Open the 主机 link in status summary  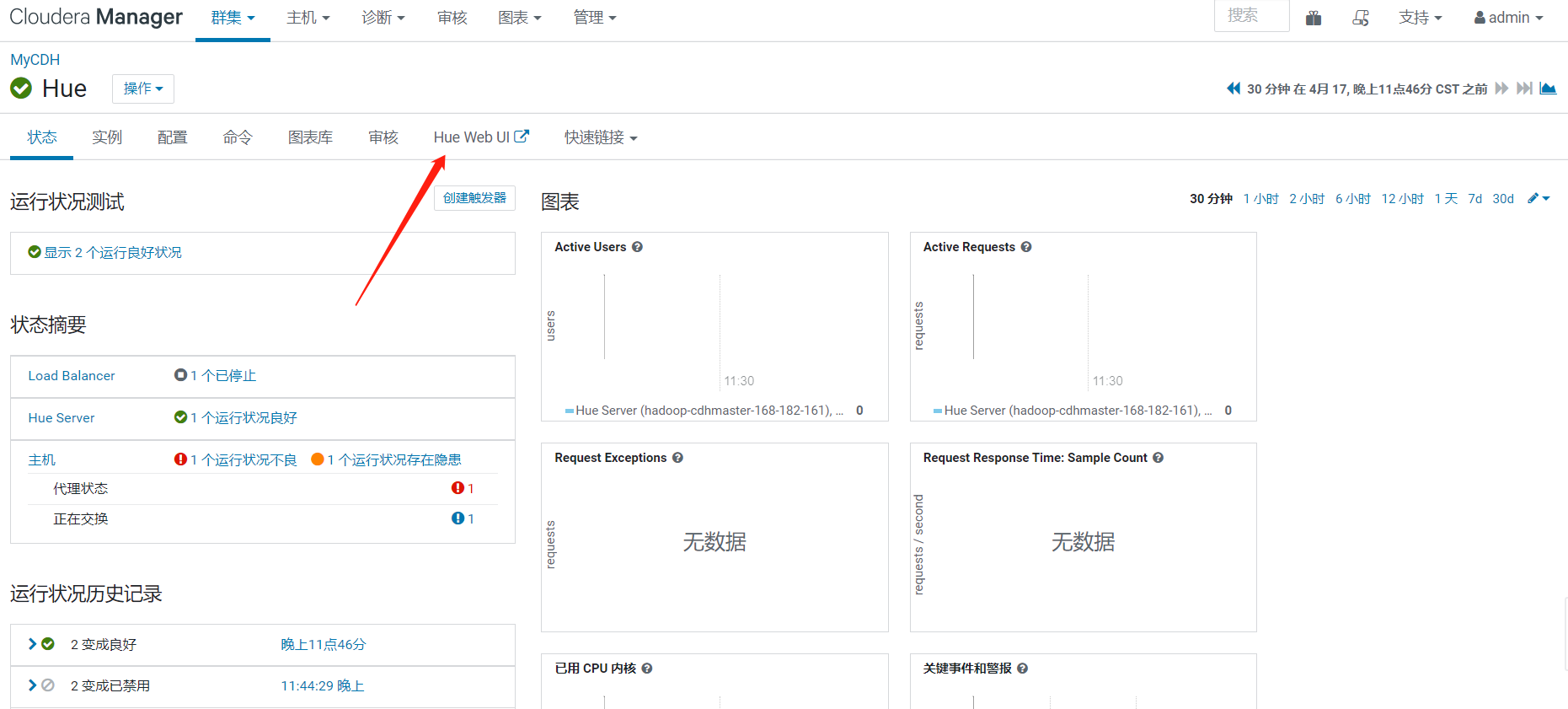[41, 459]
